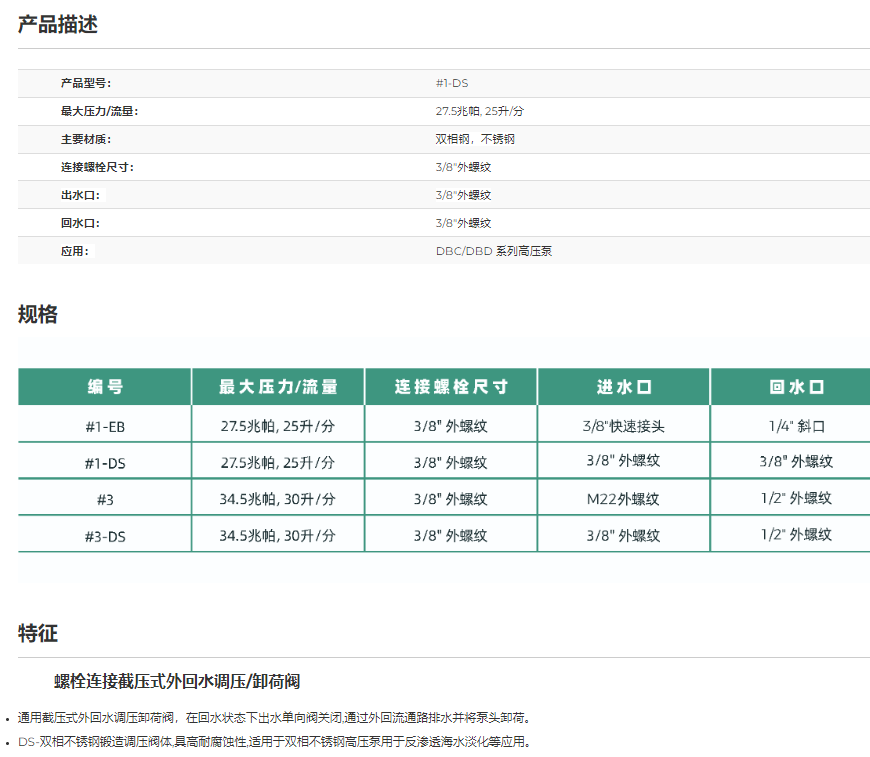Image resolution: width=870 pixels, height=757 pixels.
Task: Click the 编号 table column header
Action: [105, 387]
